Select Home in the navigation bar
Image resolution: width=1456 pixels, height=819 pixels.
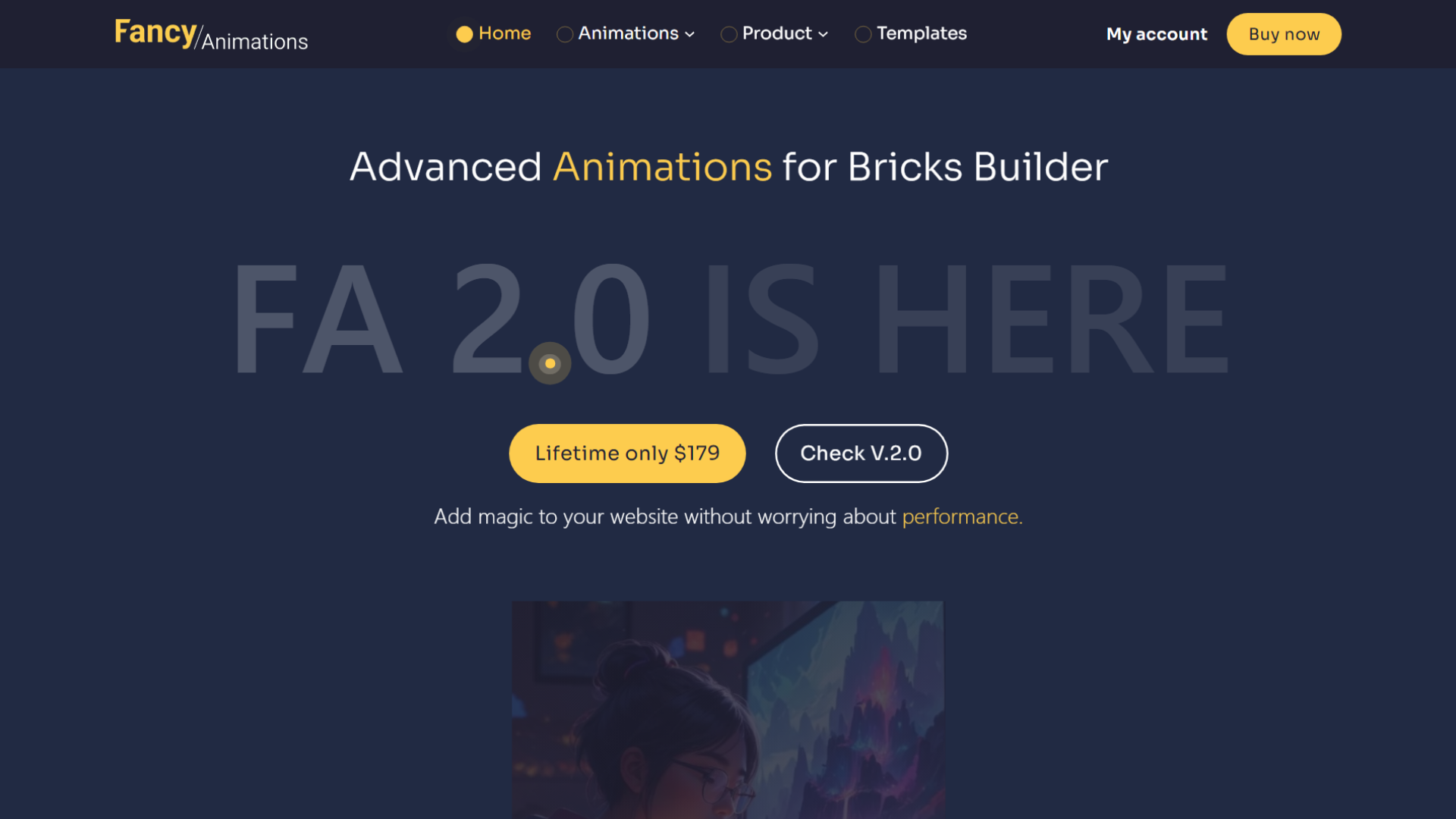[x=504, y=33]
